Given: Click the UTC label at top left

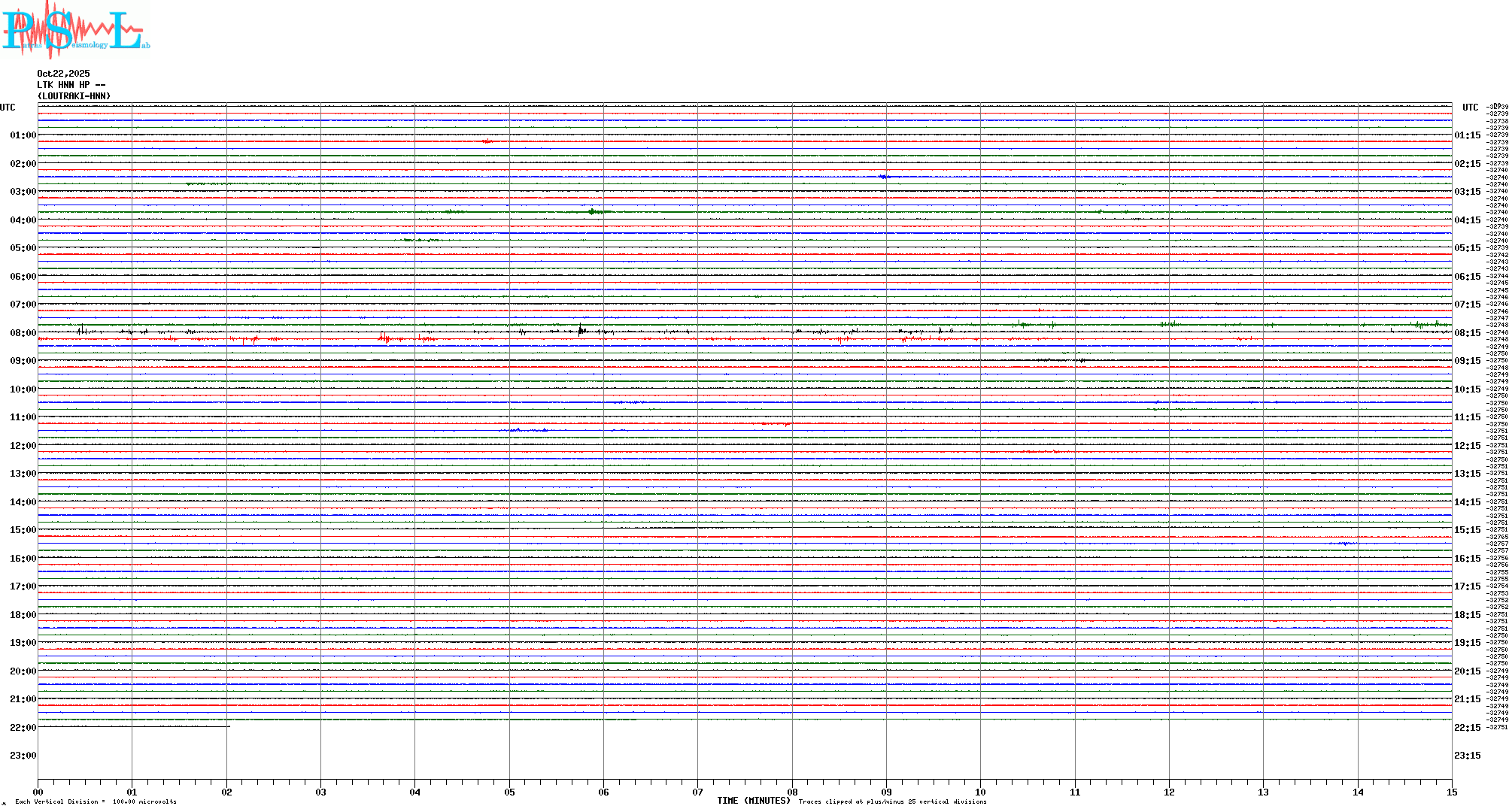Looking at the screenshot, I should (x=8, y=108).
